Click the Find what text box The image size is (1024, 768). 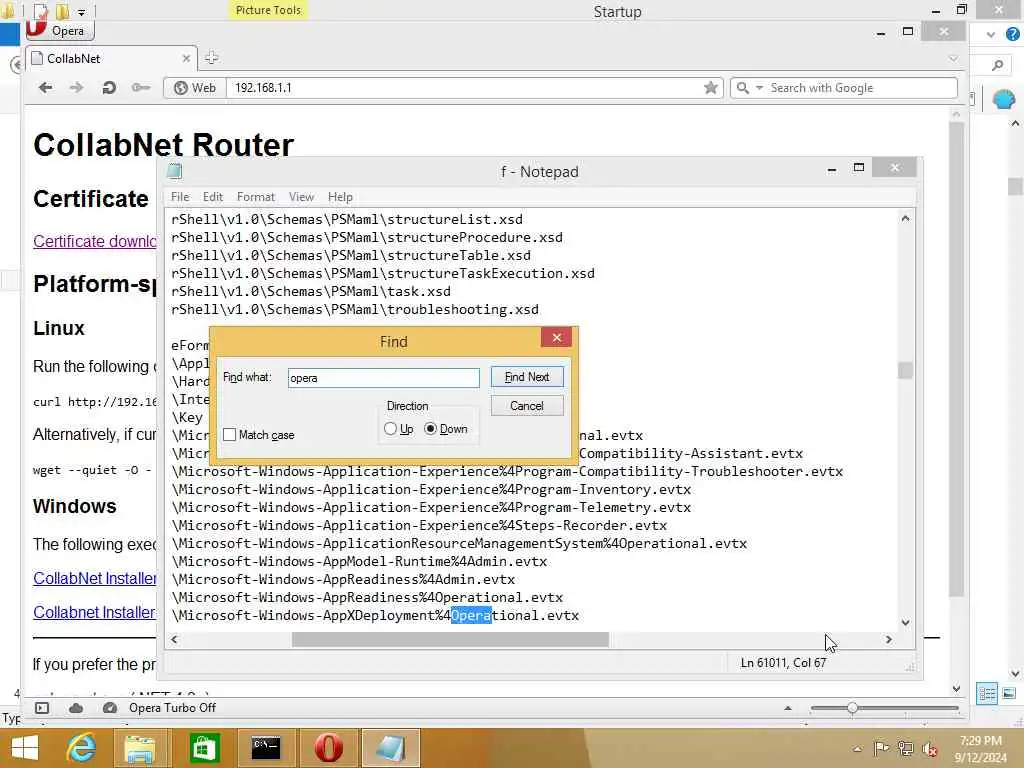383,377
